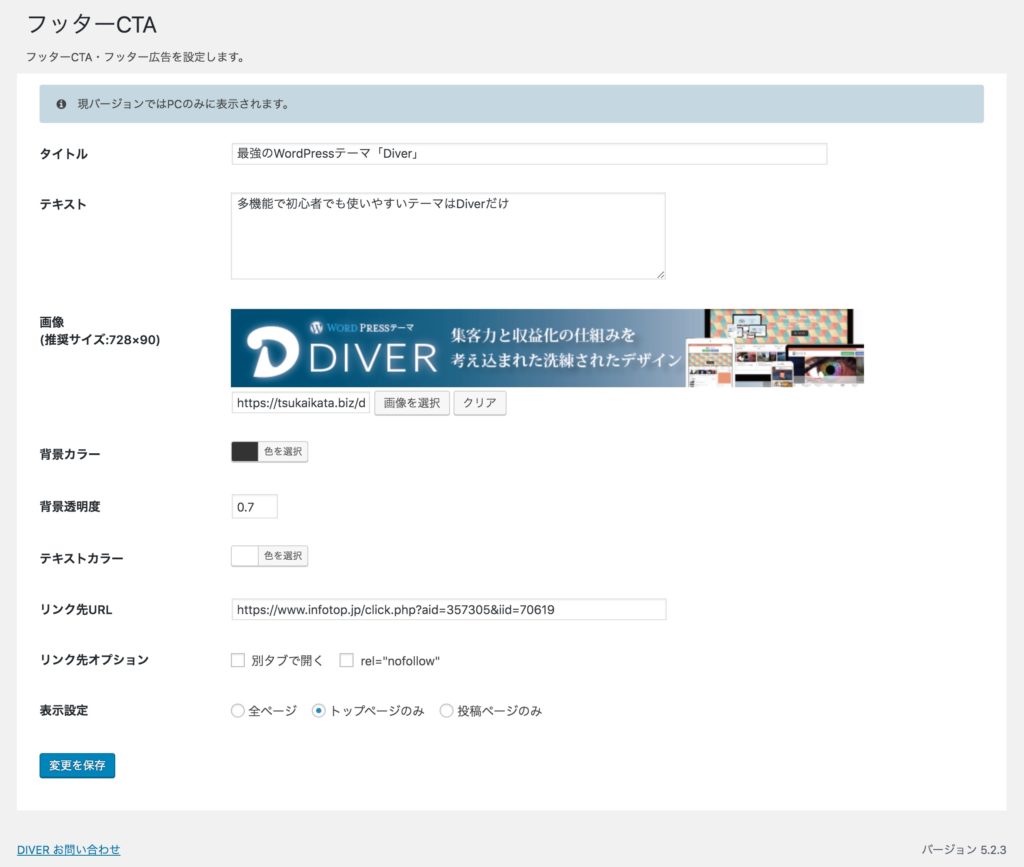
Task: Click the リンク先URL input field
Action: pos(449,610)
